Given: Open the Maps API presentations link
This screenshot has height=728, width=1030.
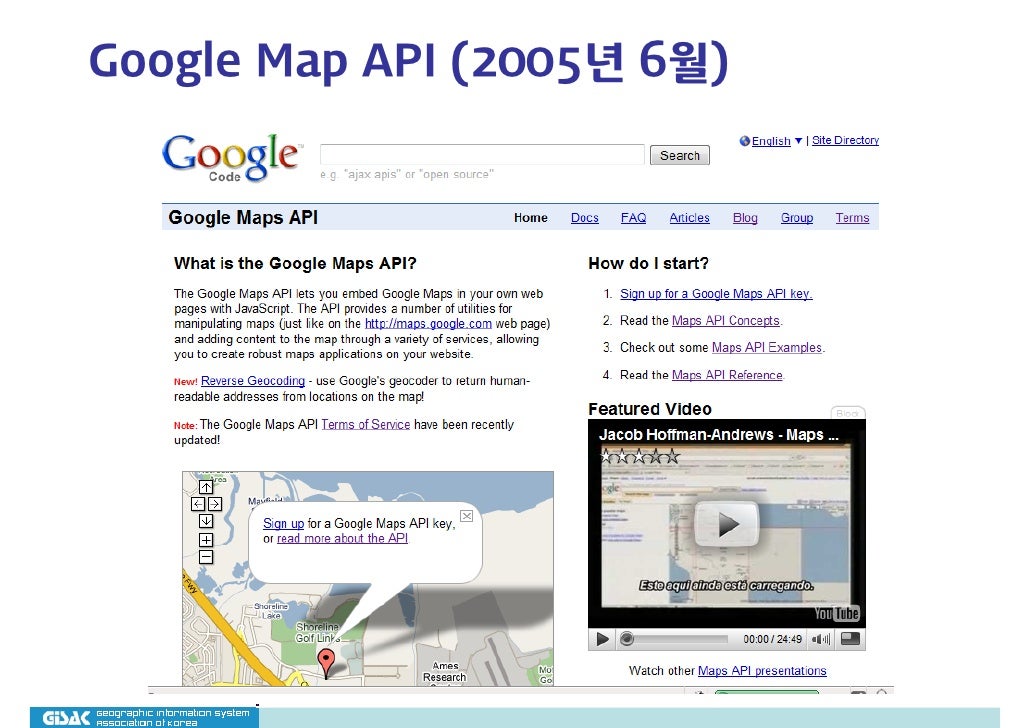Looking at the screenshot, I should tap(762, 670).
